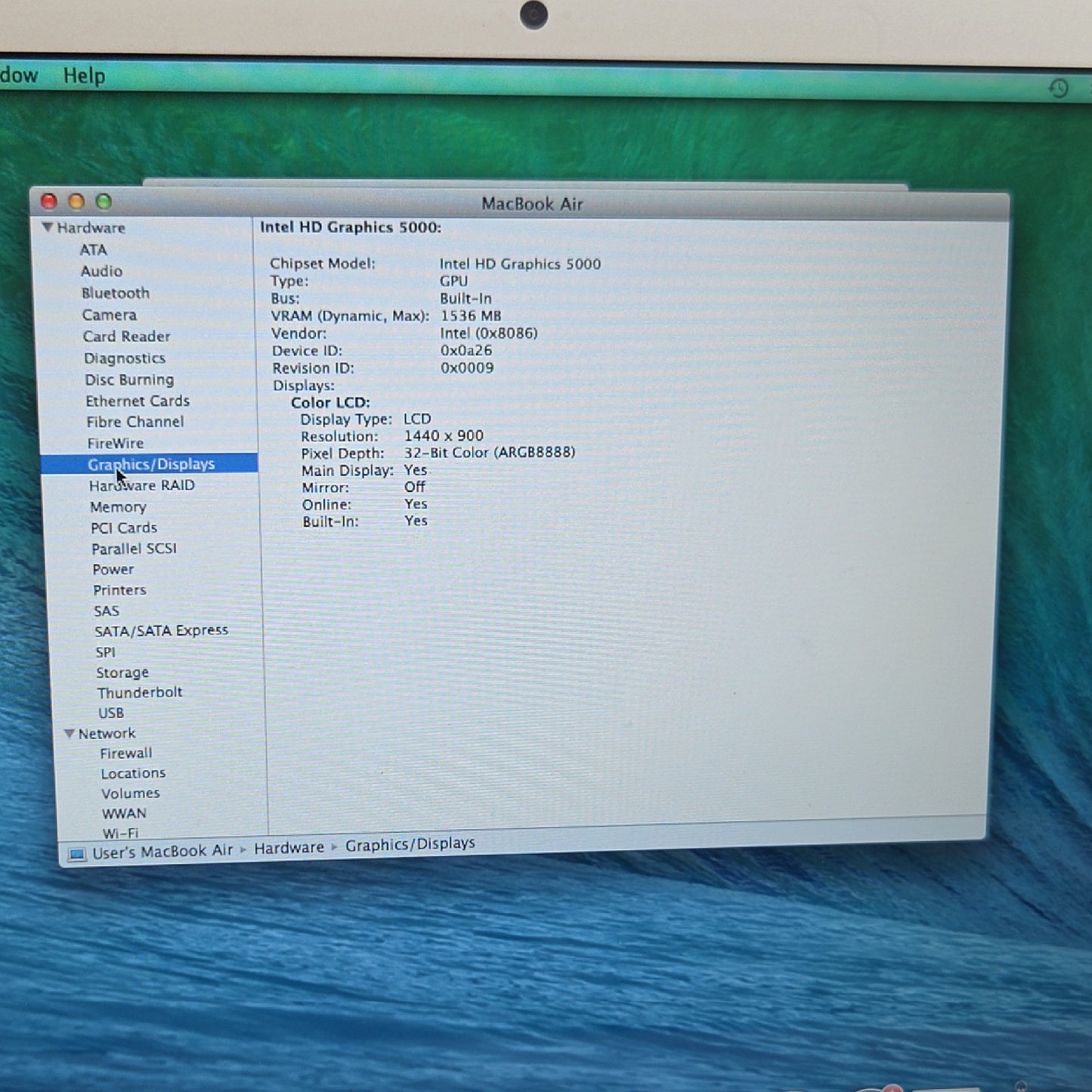The width and height of the screenshot is (1092, 1092).
Task: Select Memory in the sidebar
Action: point(118,506)
